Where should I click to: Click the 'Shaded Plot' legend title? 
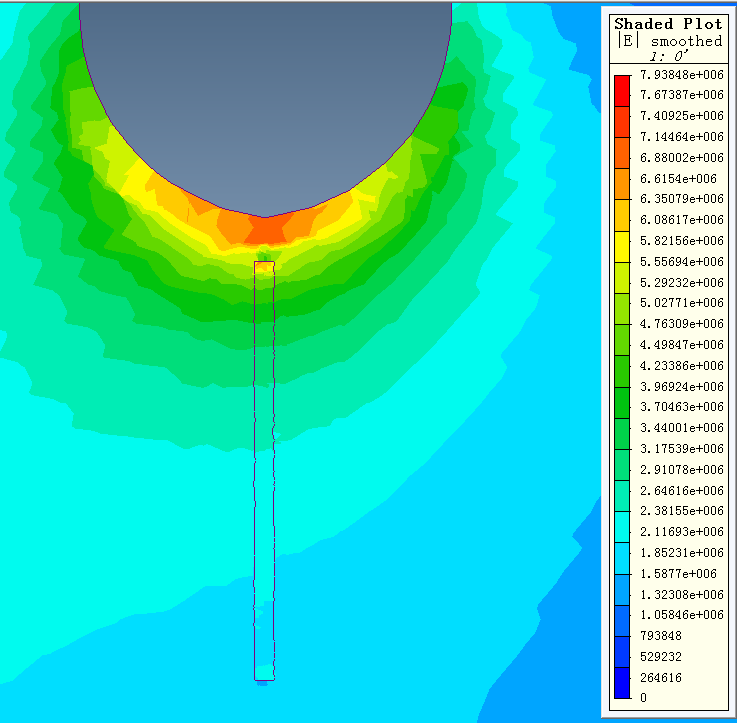[x=668, y=24]
